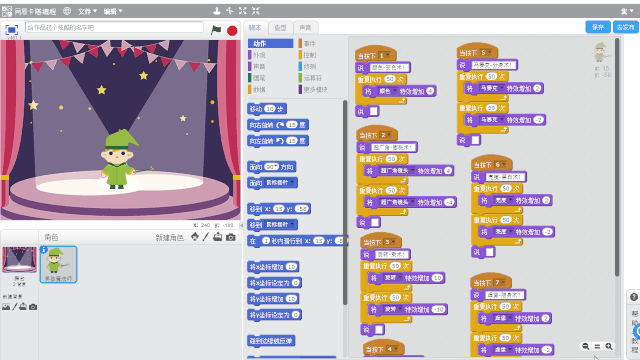Zoom out the scripts area
Viewport: 640px width, 360px height.
tap(586, 347)
